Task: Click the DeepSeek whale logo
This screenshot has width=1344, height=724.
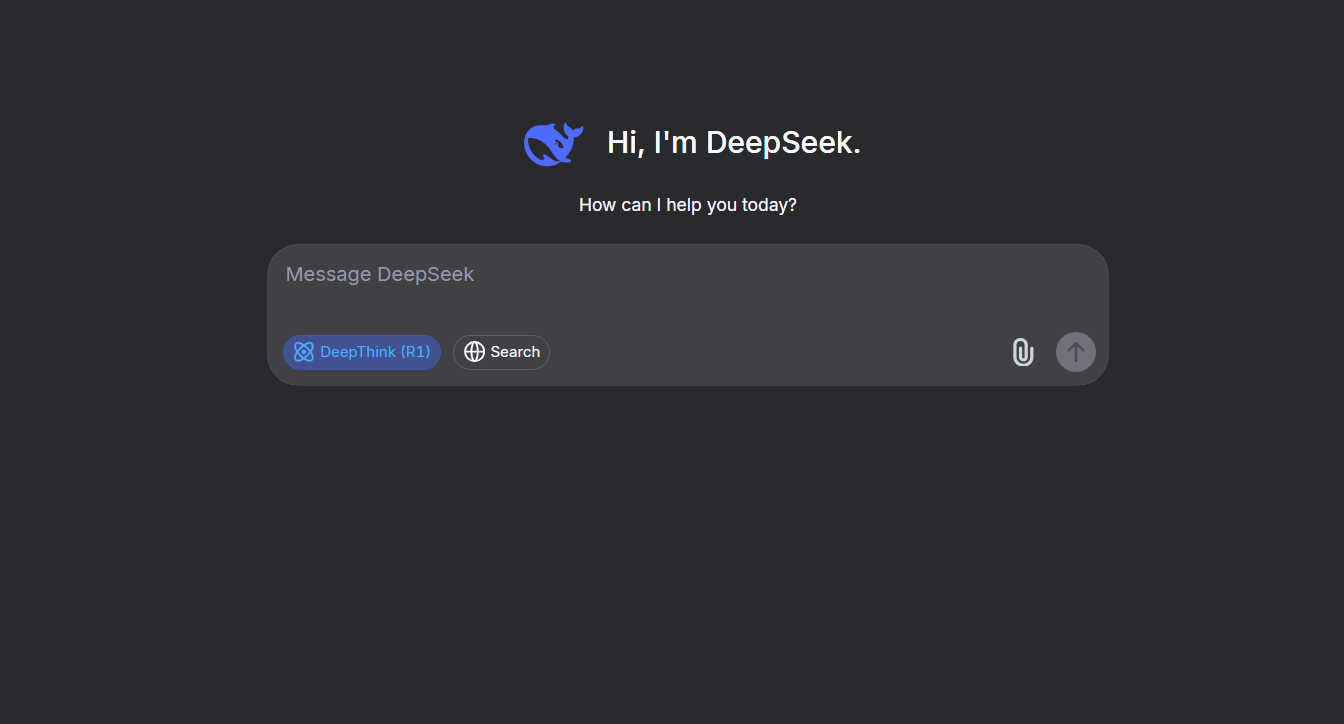Action: 553,144
